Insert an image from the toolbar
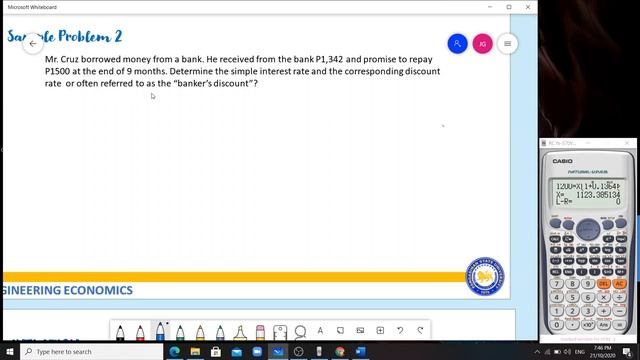Screen dimensions: 640x360 click(x=360, y=330)
